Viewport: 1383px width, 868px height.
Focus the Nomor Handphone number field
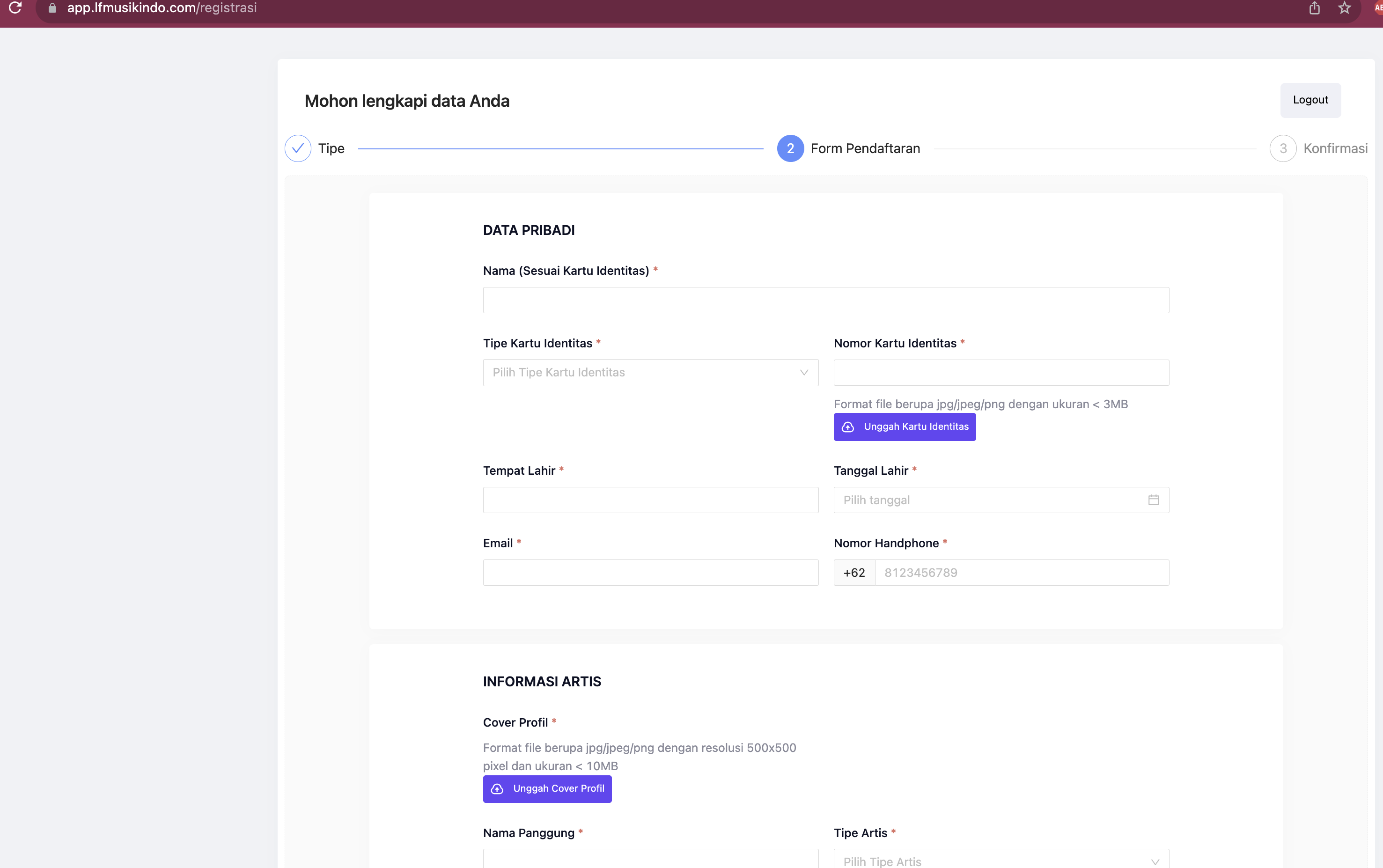[1021, 573]
